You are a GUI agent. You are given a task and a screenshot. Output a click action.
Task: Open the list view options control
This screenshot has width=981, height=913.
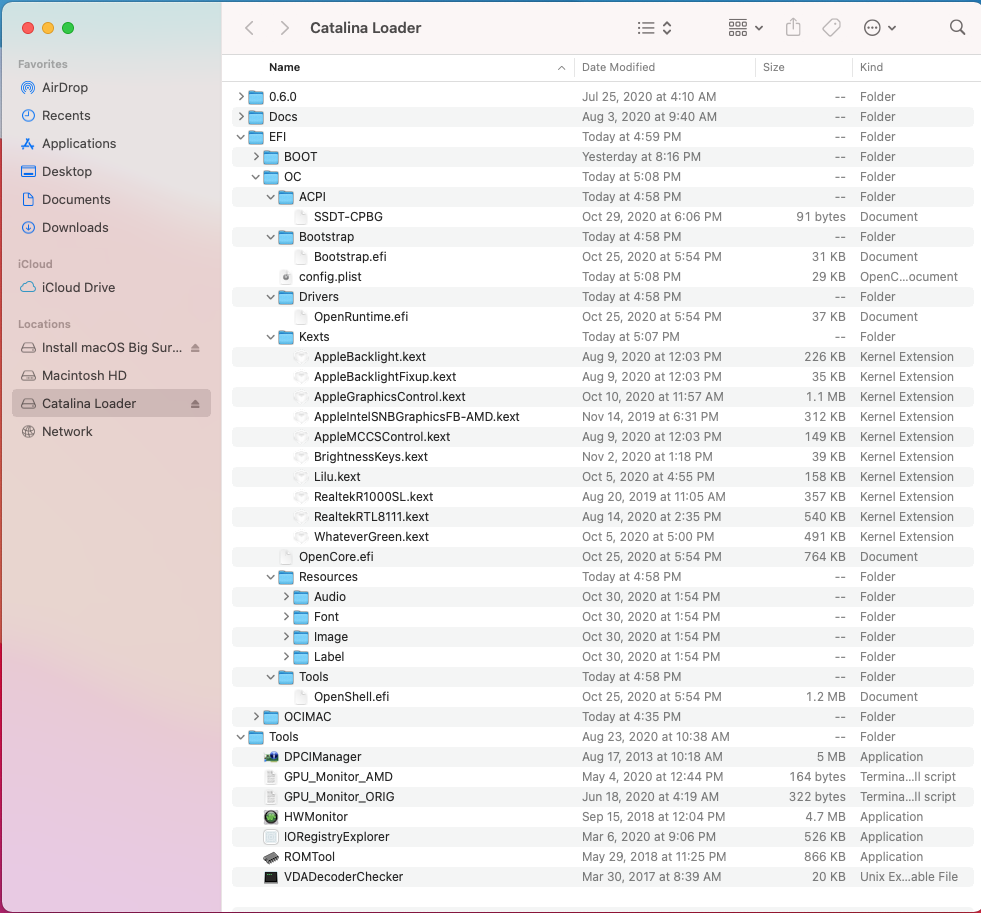click(654, 28)
